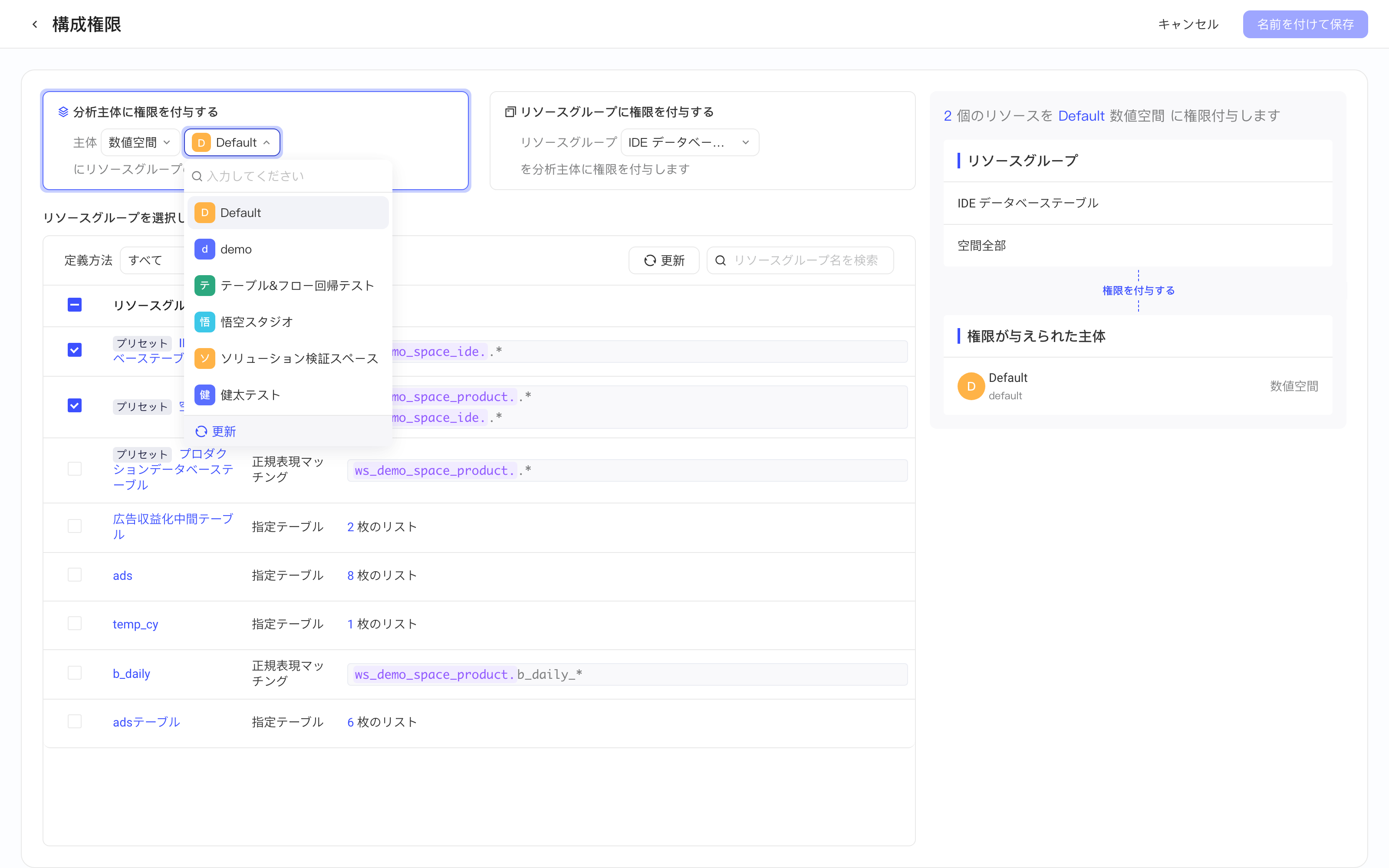The image size is (1389, 868).
Task: Click the リソースグループに権限を付与する card
Action: tap(702, 141)
